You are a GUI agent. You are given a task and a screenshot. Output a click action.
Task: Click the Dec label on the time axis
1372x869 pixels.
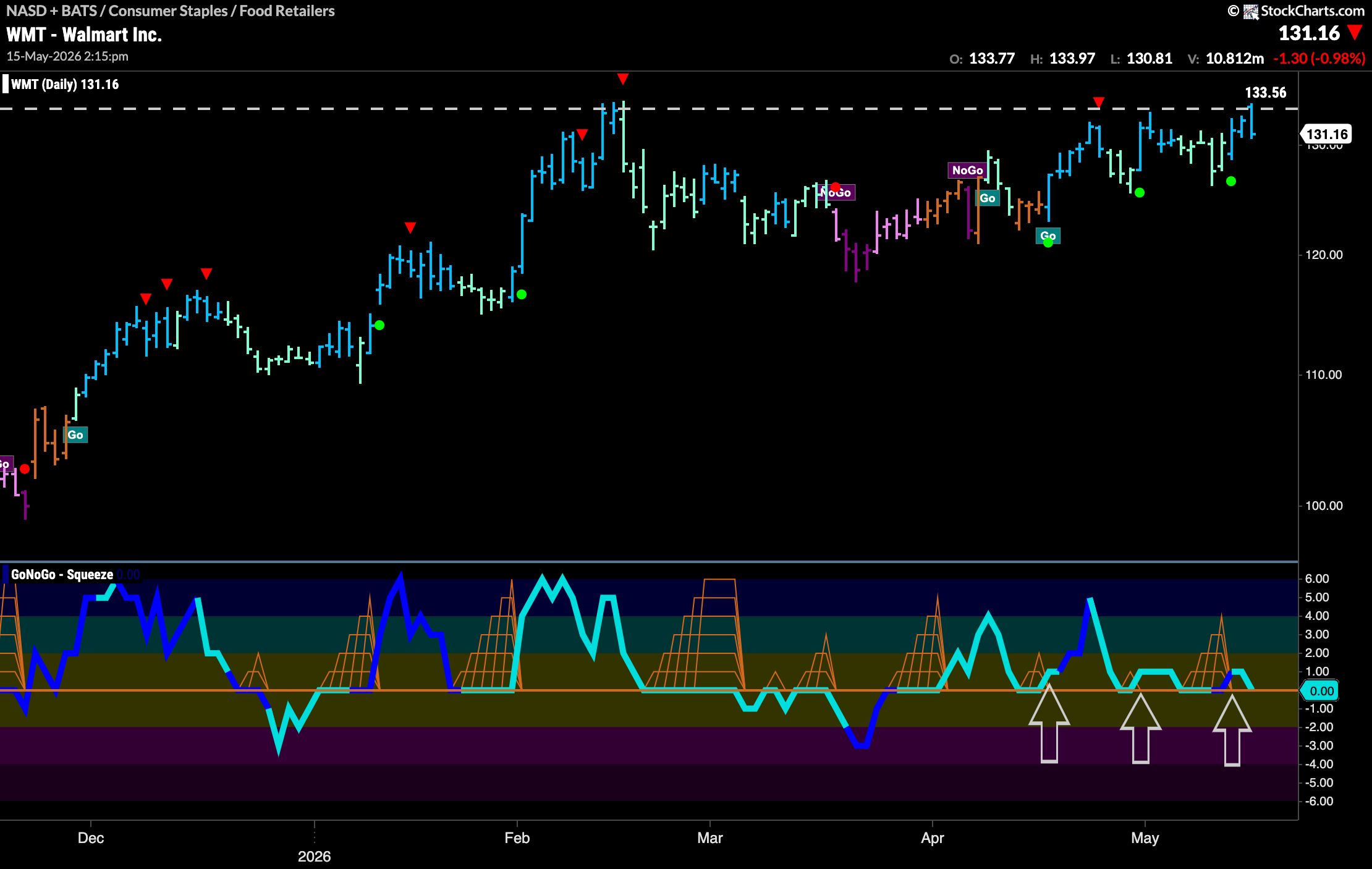91,838
